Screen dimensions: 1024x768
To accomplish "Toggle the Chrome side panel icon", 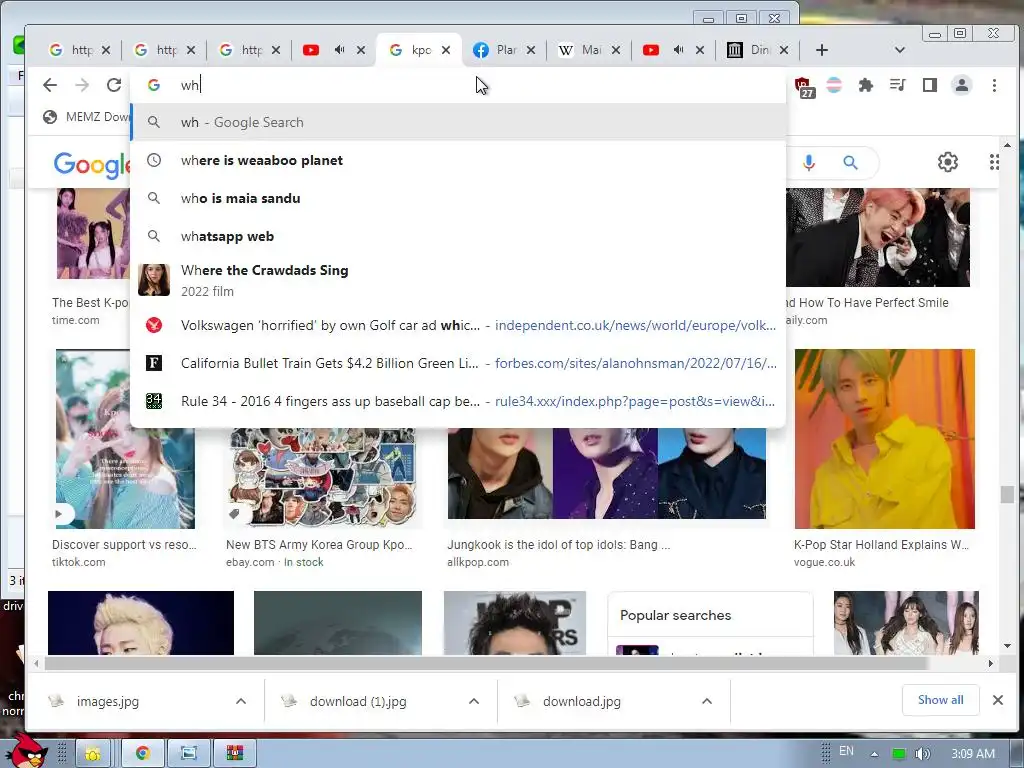I will (x=929, y=85).
